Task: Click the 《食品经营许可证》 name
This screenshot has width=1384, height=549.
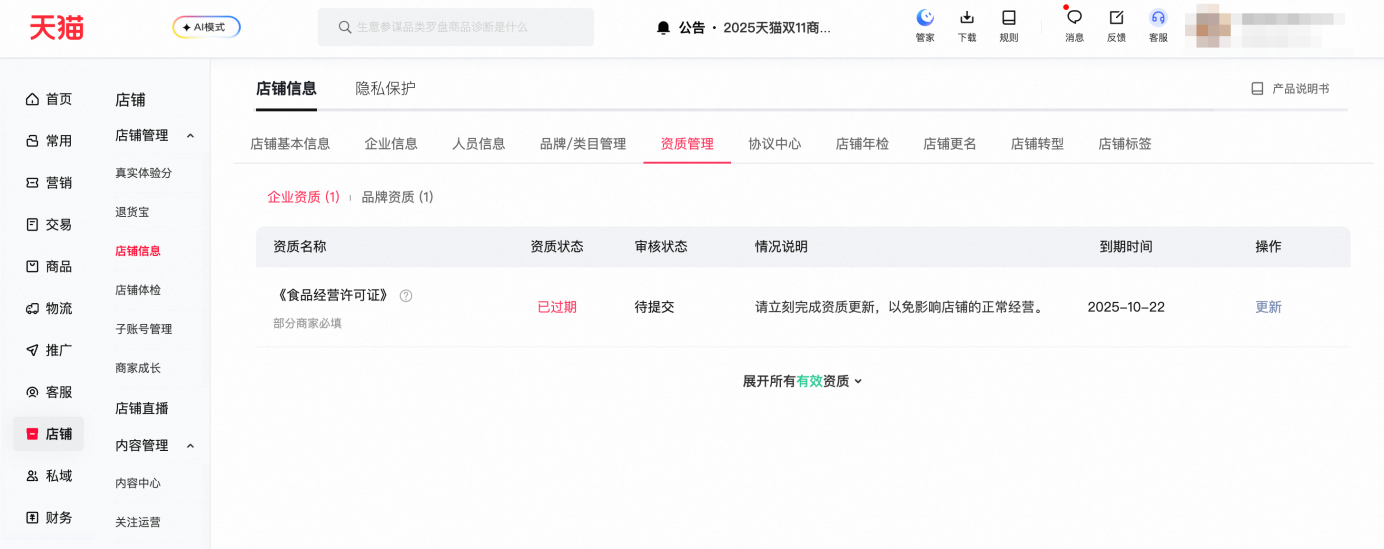Action: [x=333, y=296]
